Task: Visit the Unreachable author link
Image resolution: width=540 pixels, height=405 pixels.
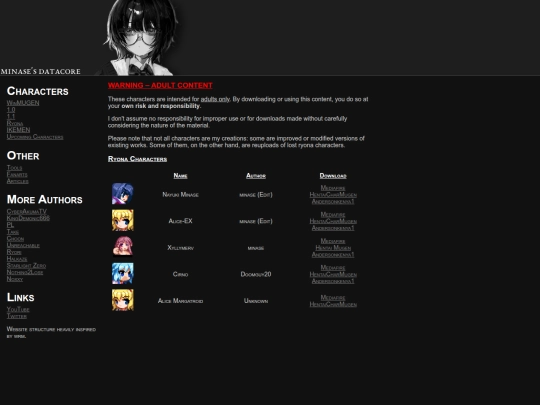Action: 23,245
